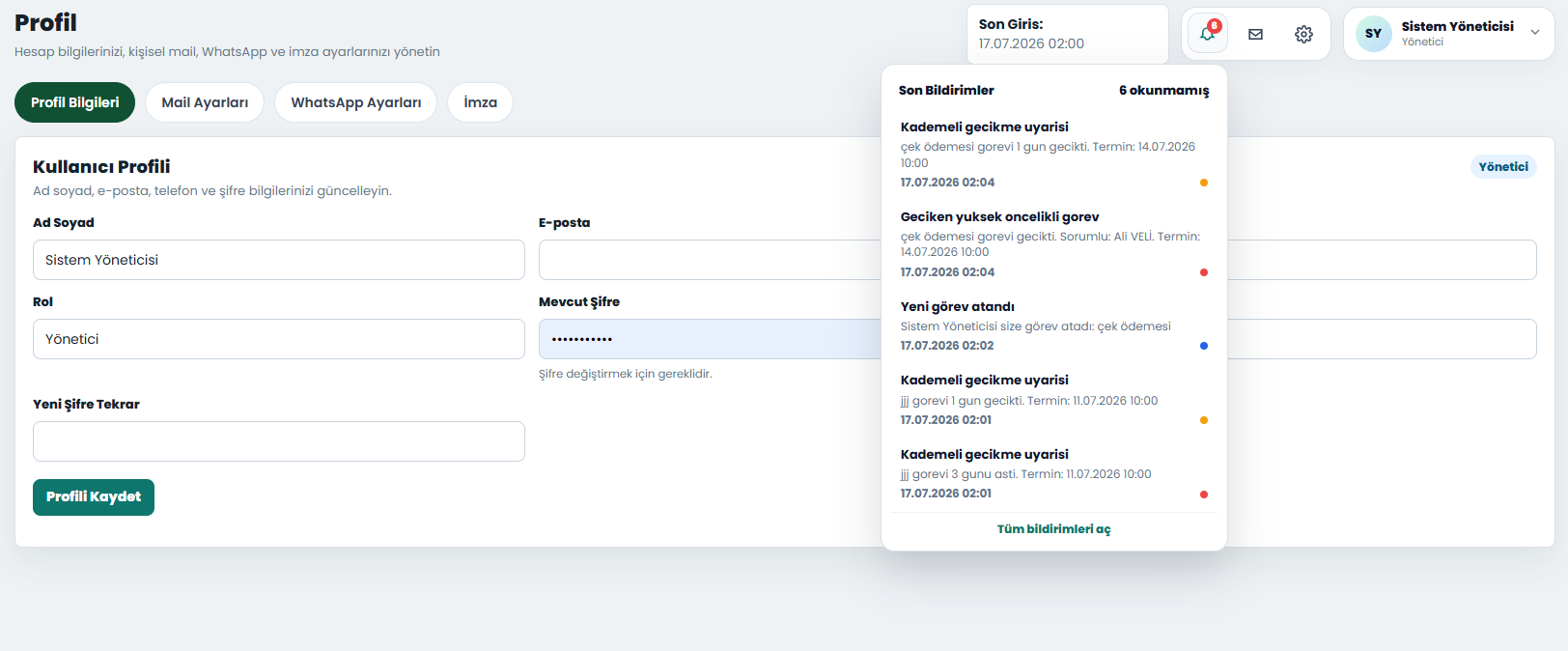Click the Yeni Şifre Tekrar input
The image size is (1568, 651).
click(279, 441)
